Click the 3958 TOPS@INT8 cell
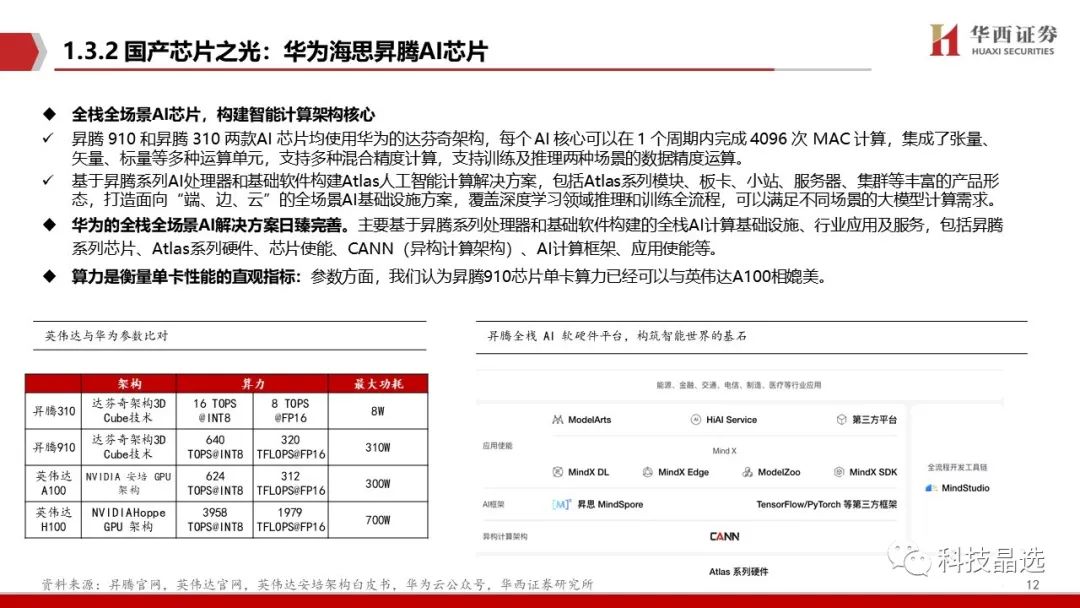 [x=215, y=520]
